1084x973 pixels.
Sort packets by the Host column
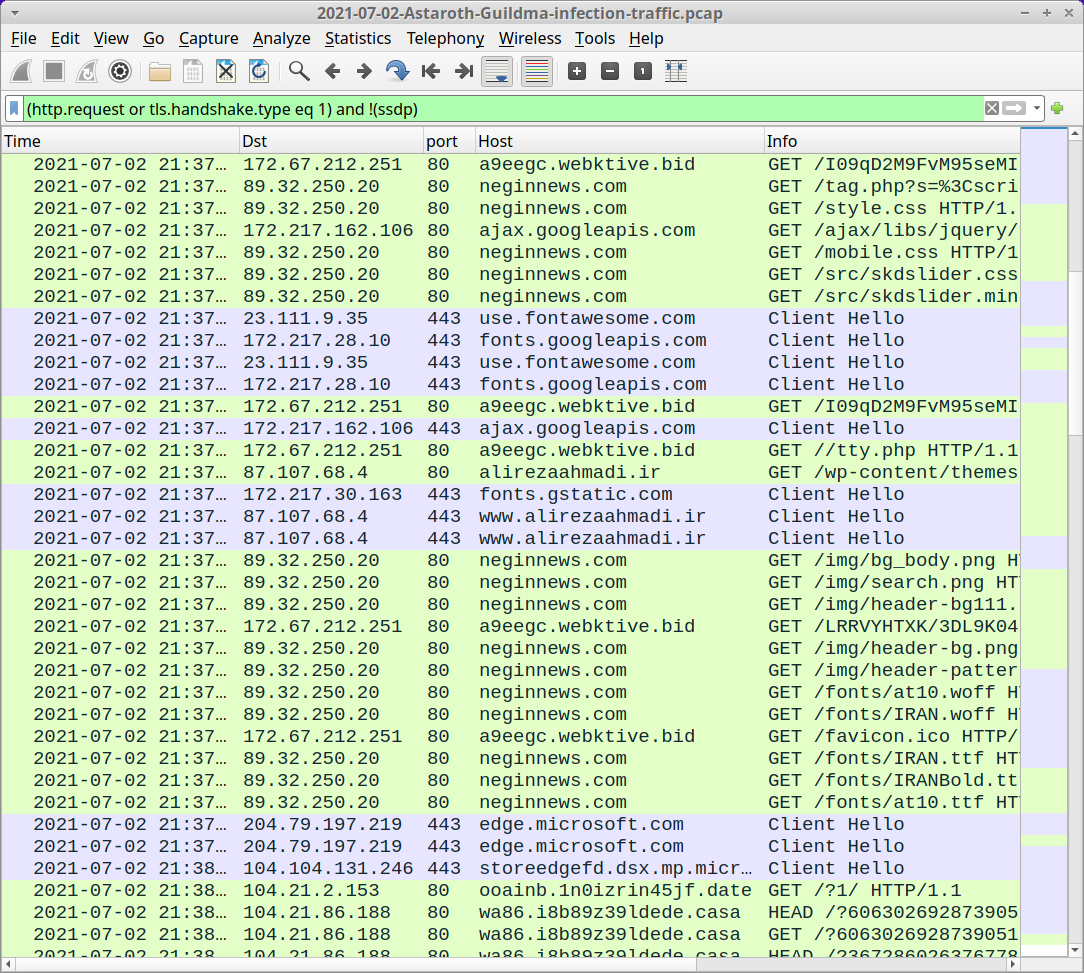(x=619, y=141)
